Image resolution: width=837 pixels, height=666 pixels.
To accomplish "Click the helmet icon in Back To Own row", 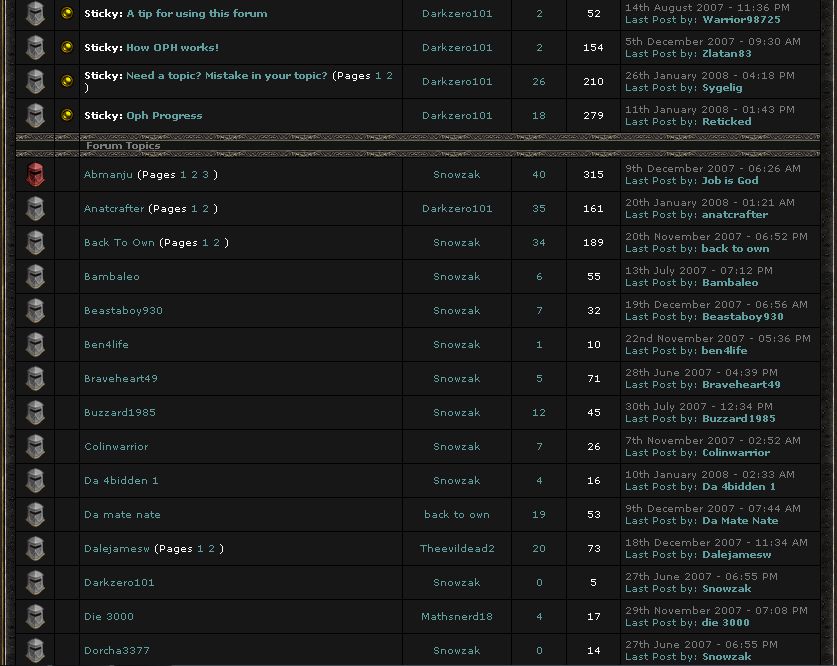I will [x=35, y=243].
